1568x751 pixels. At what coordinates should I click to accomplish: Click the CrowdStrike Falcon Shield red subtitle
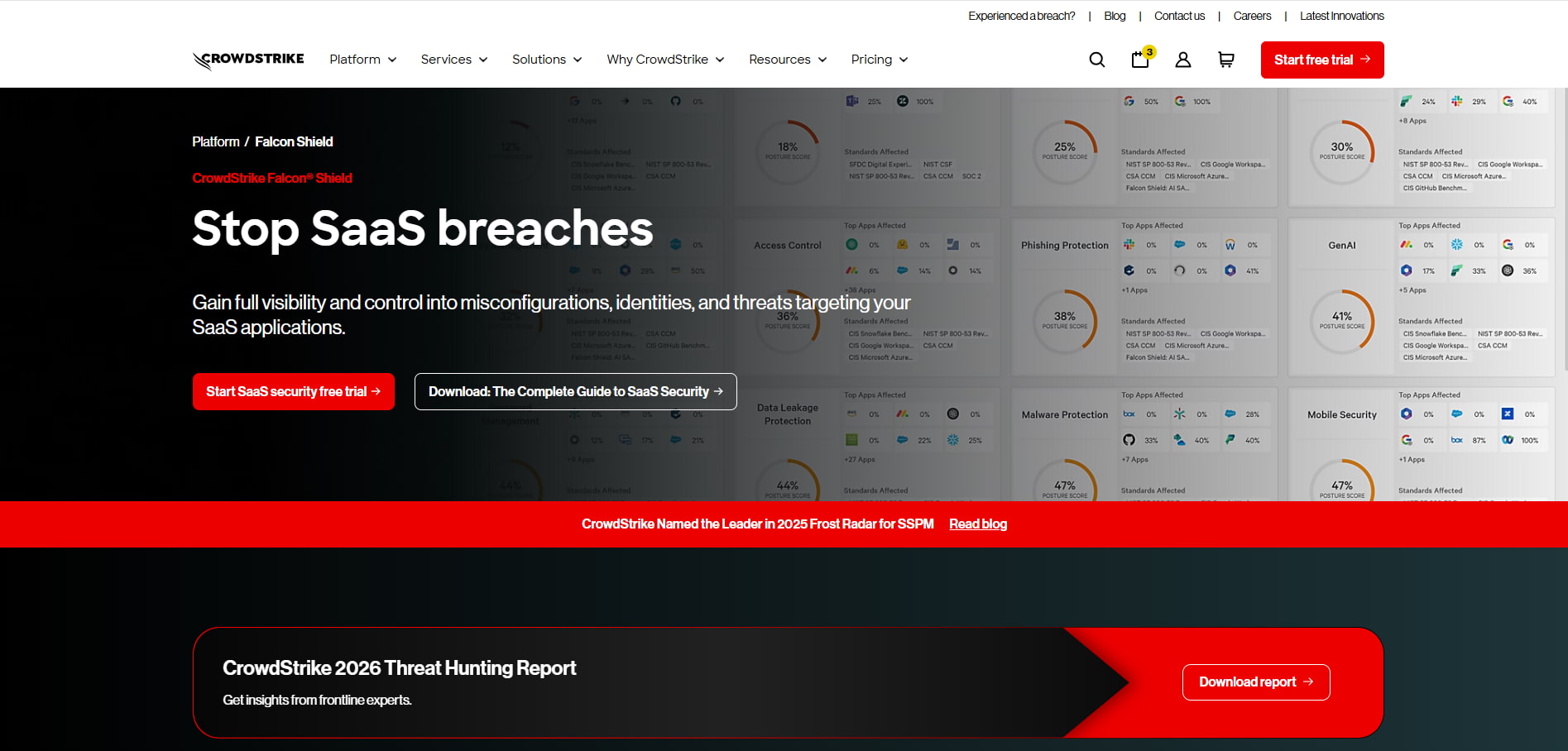tap(272, 178)
